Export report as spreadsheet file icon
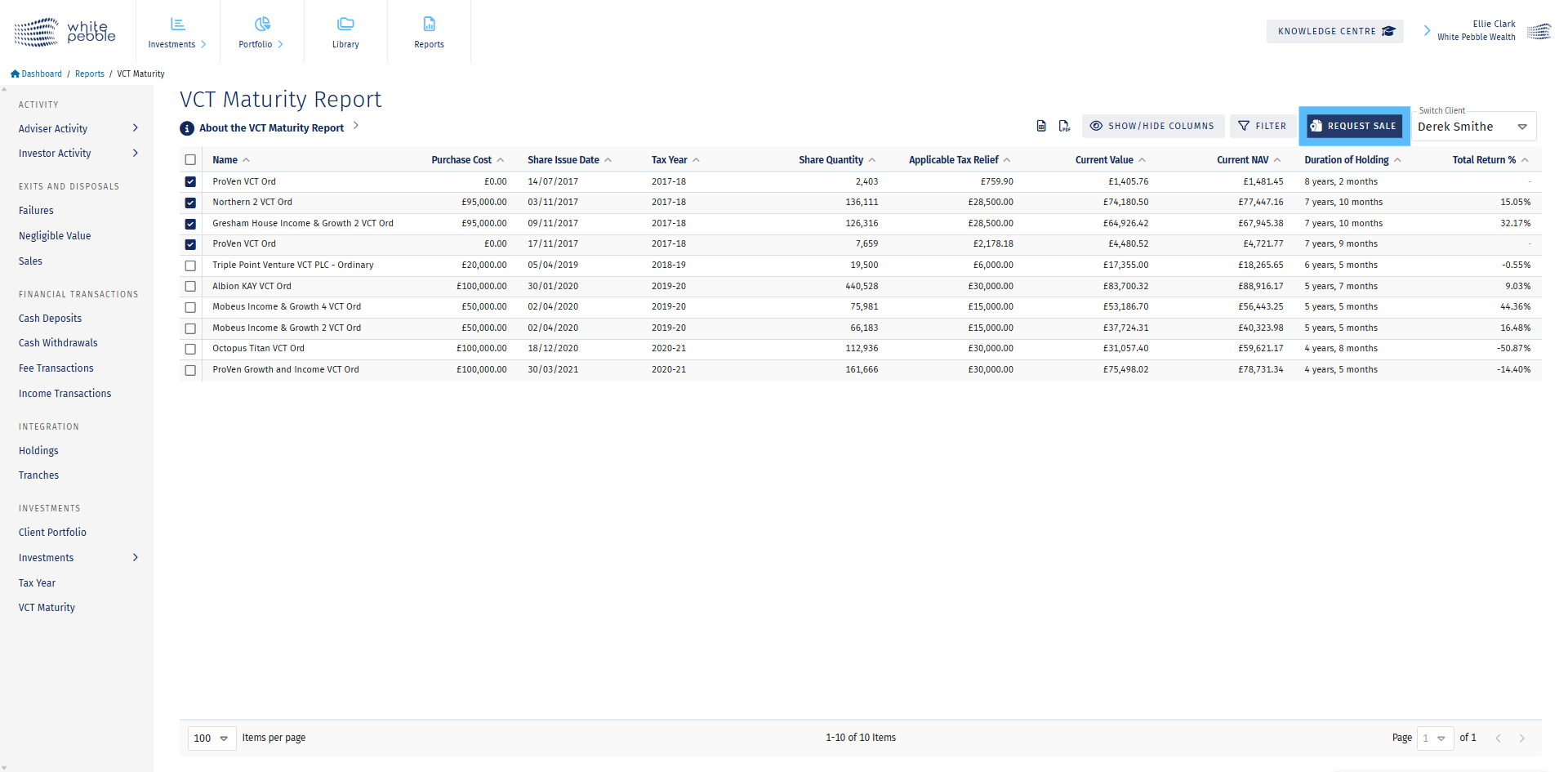The image size is (1568, 772). 1040,126
